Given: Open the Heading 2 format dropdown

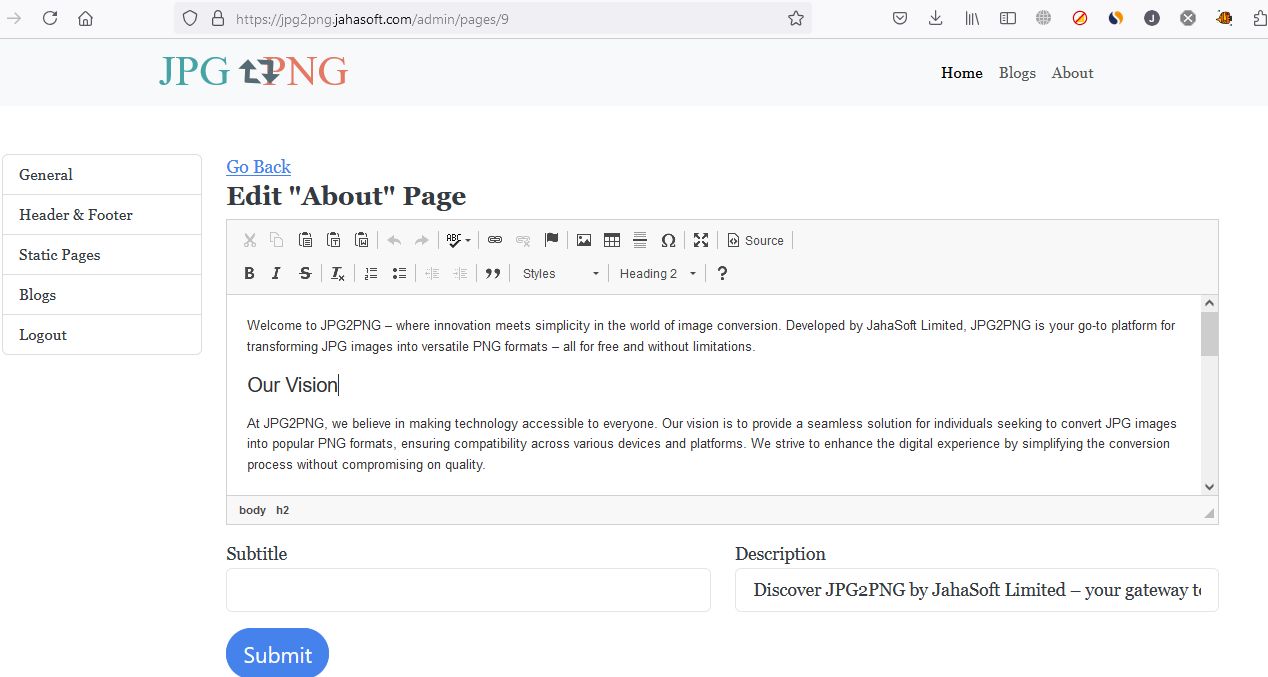Looking at the screenshot, I should pyautogui.click(x=657, y=273).
